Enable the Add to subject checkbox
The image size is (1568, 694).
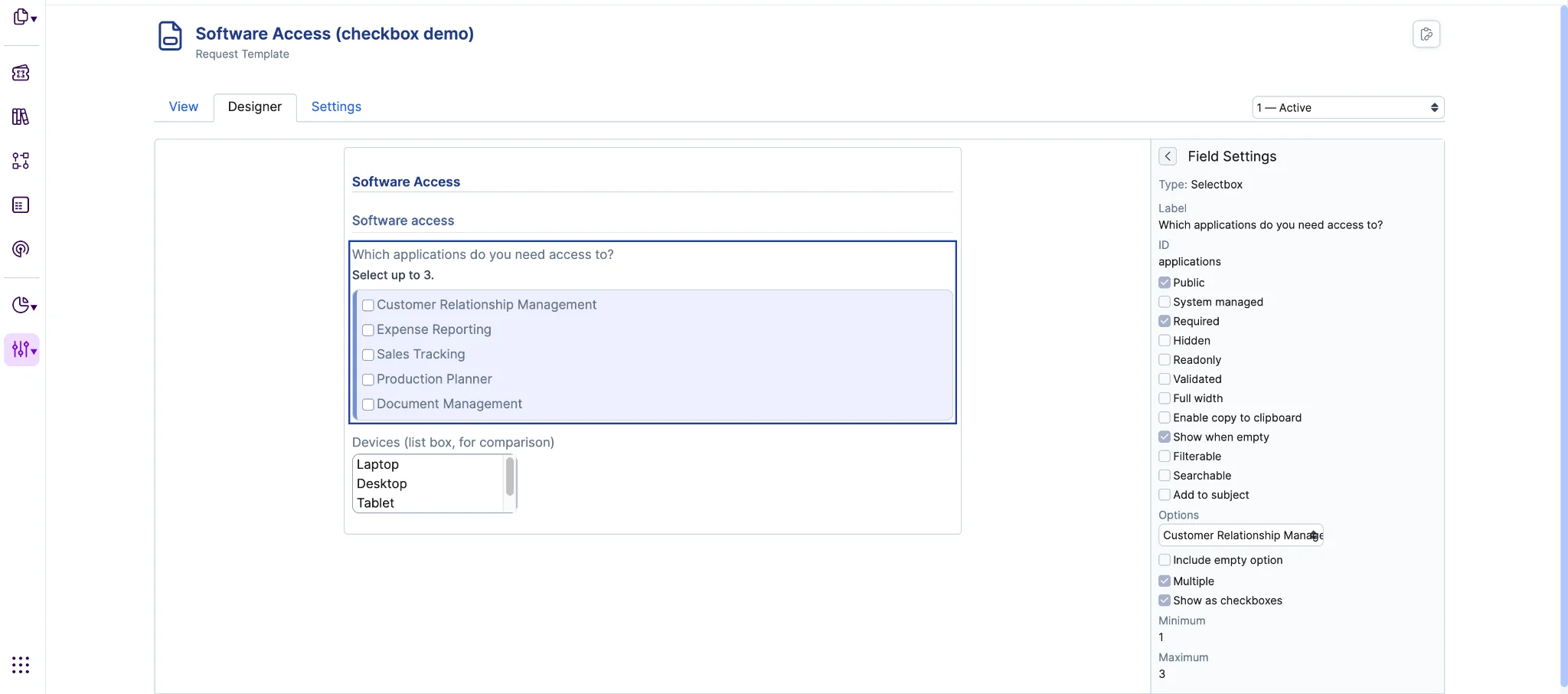tap(1165, 495)
